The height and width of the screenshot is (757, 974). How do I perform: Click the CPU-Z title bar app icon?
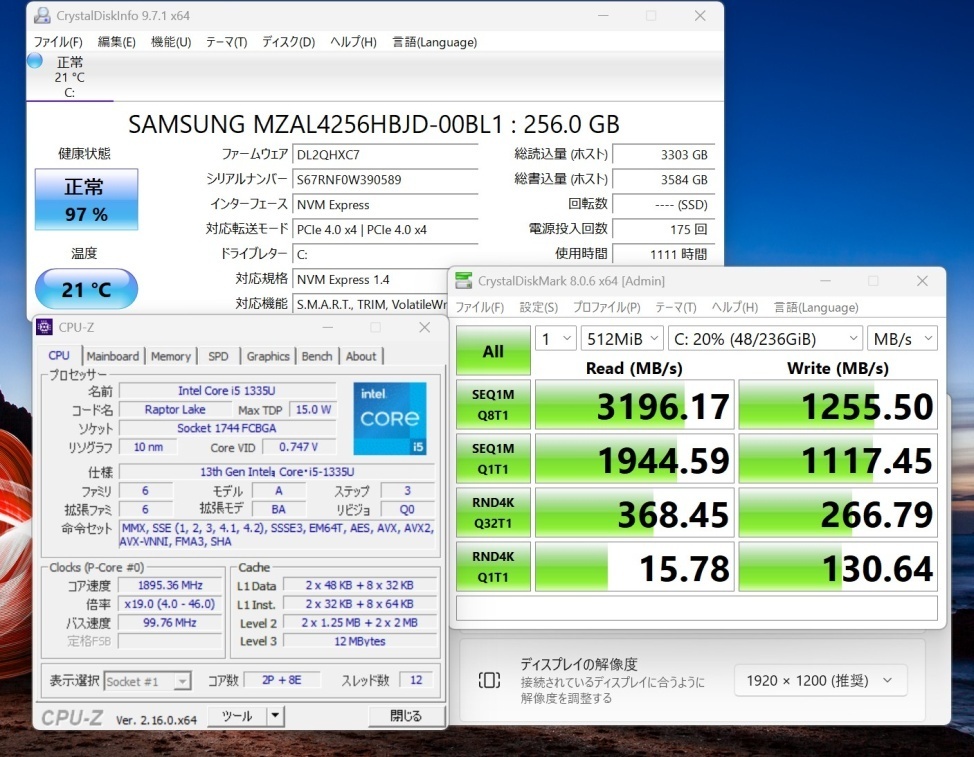point(45,327)
